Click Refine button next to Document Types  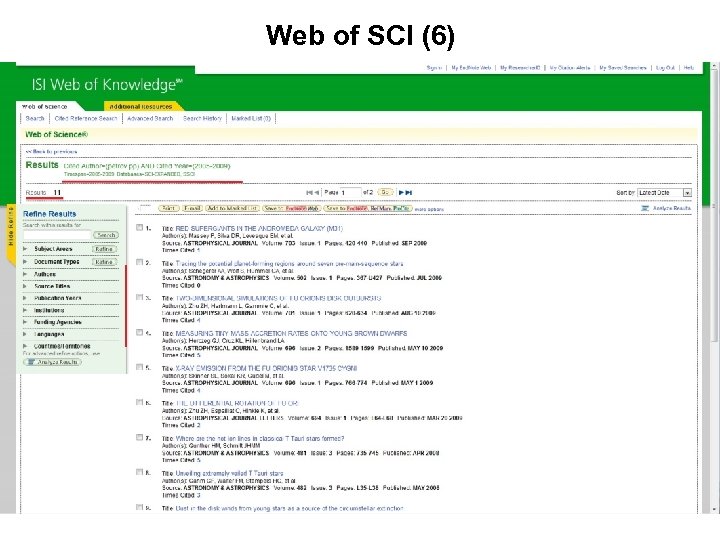point(104,262)
